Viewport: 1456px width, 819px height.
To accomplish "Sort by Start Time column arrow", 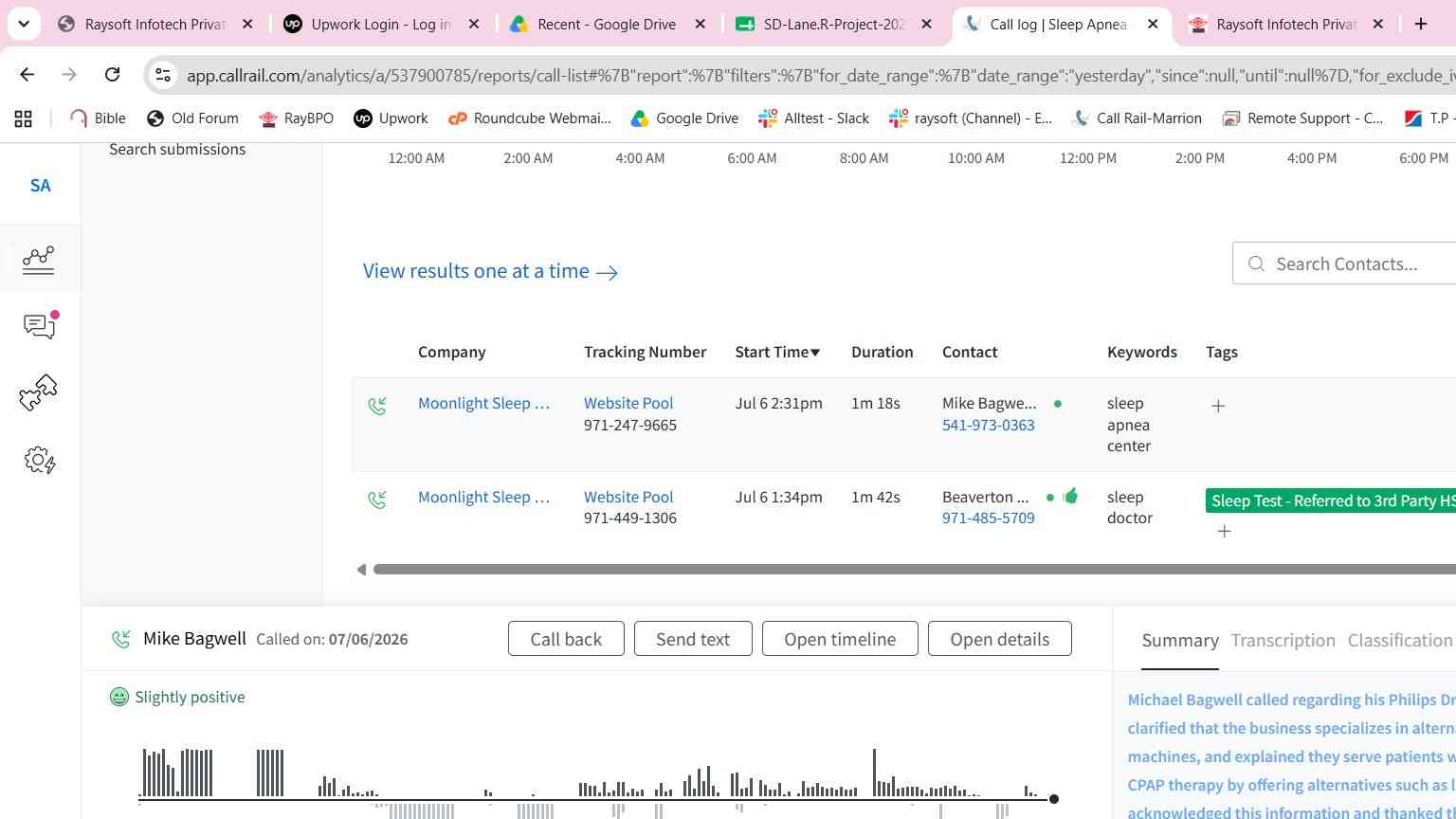I will pyautogui.click(x=815, y=353).
